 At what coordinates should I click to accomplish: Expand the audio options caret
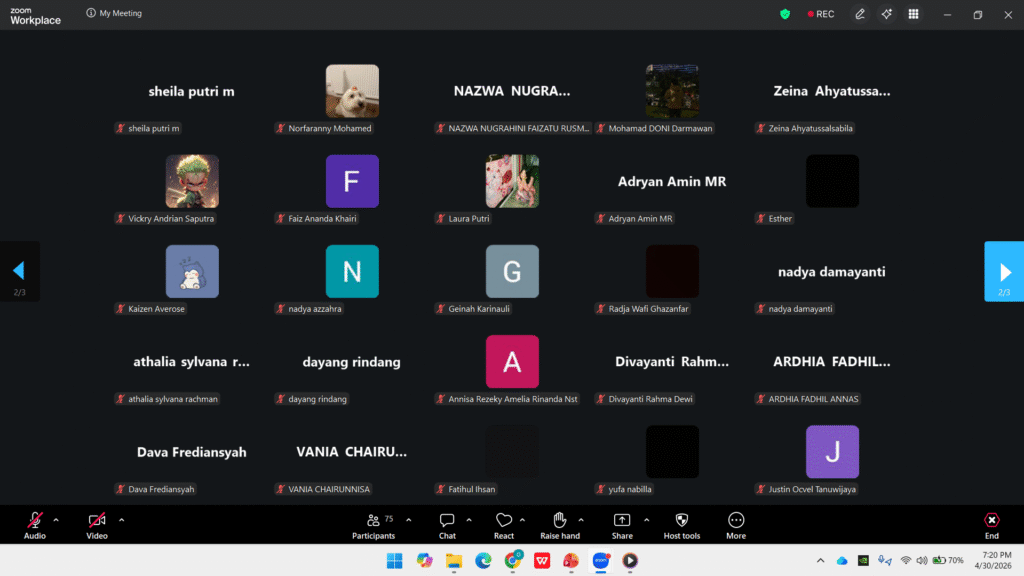56,520
